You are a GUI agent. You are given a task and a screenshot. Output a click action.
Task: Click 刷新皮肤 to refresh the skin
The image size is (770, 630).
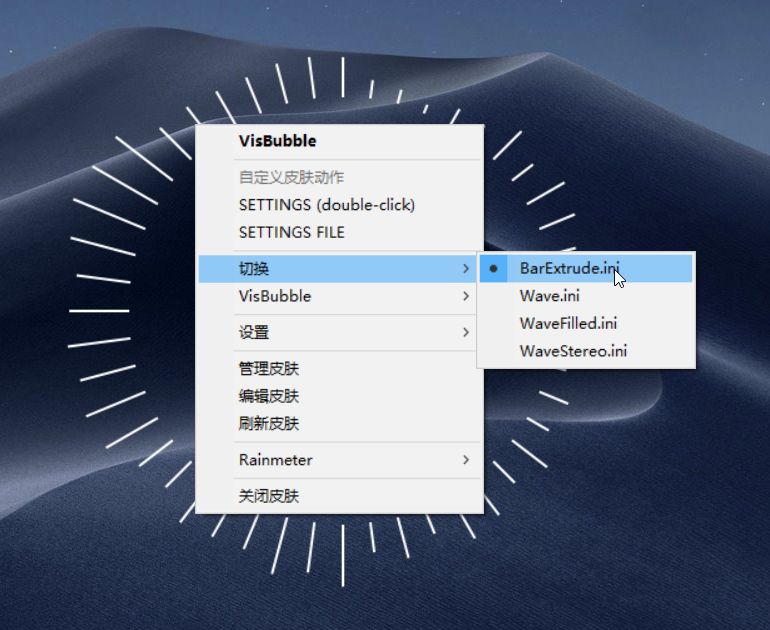[339, 423]
